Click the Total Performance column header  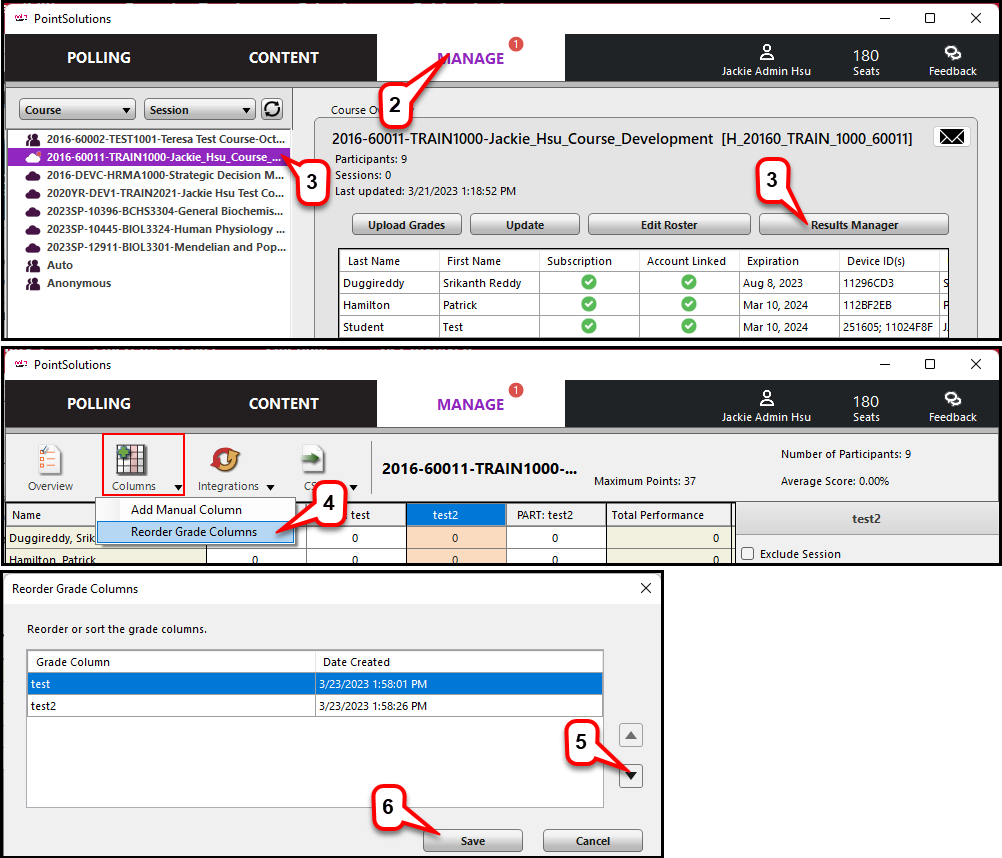(668, 515)
